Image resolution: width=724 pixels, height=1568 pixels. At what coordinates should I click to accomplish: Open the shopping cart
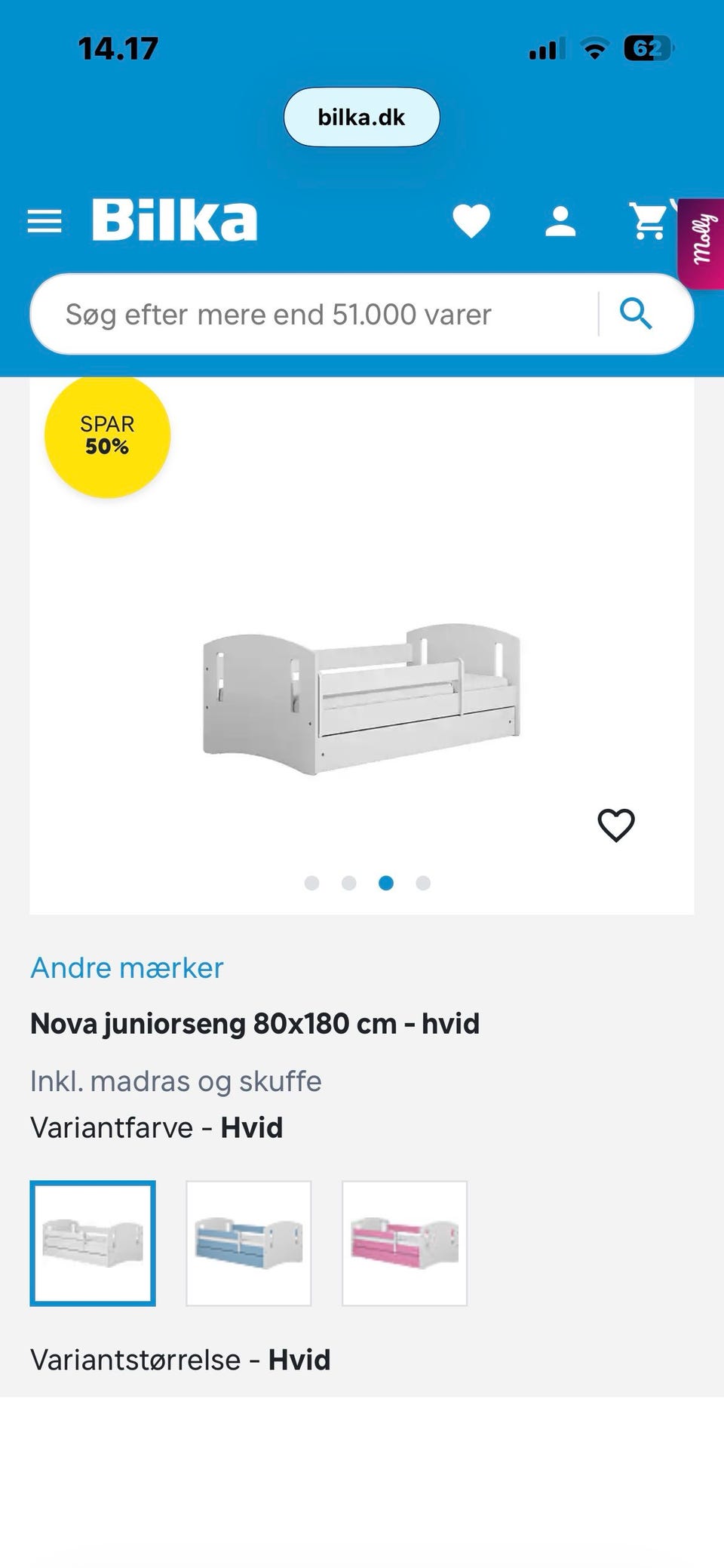pos(649,221)
